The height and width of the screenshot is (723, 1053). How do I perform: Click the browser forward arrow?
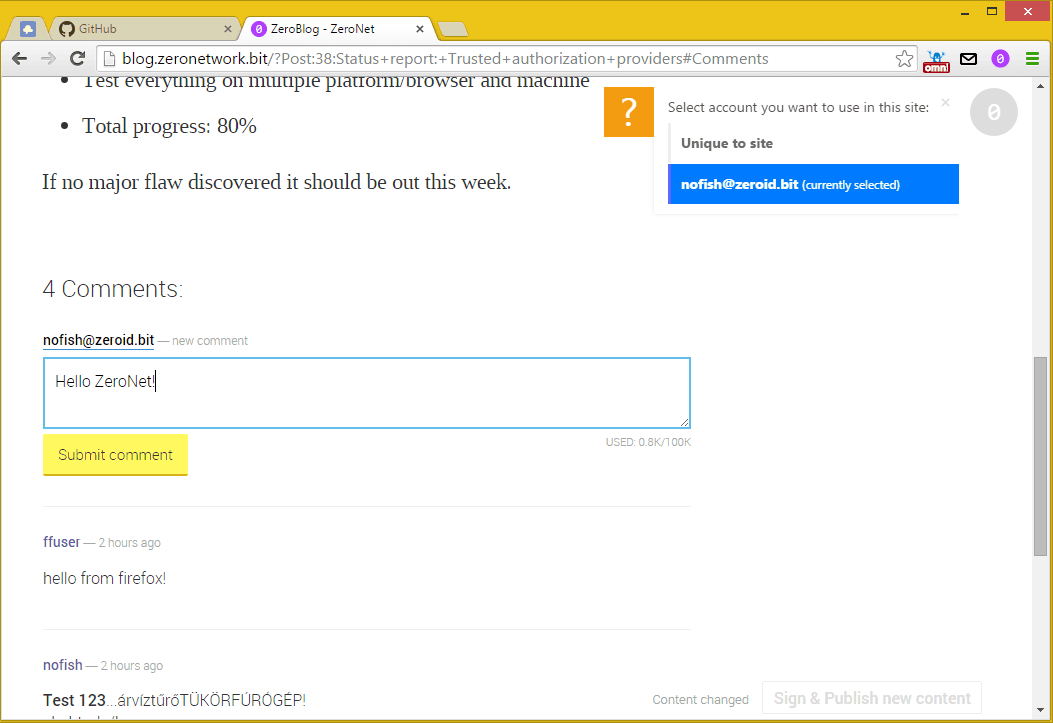tap(48, 59)
